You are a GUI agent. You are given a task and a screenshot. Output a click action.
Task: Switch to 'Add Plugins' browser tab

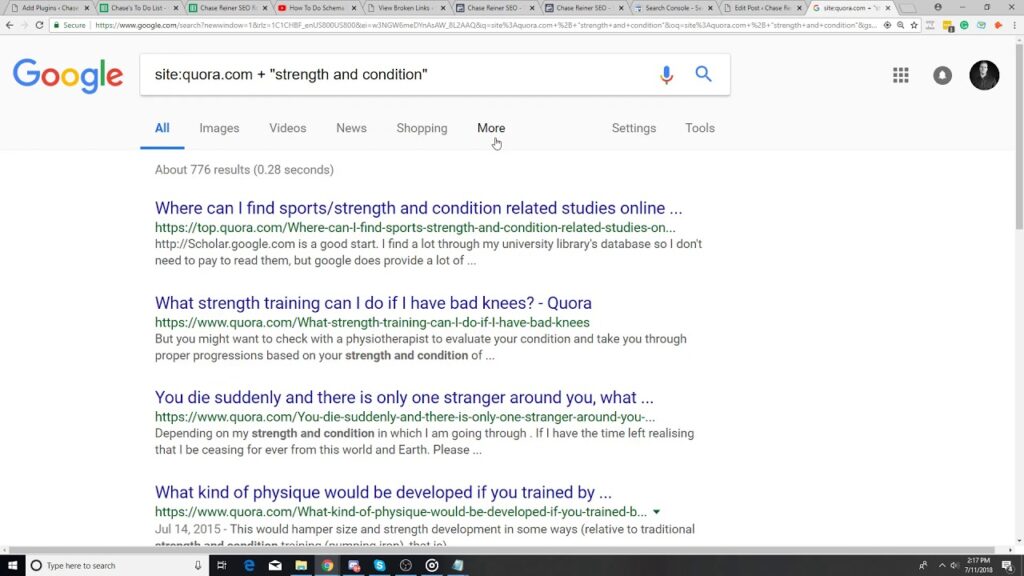(50, 8)
